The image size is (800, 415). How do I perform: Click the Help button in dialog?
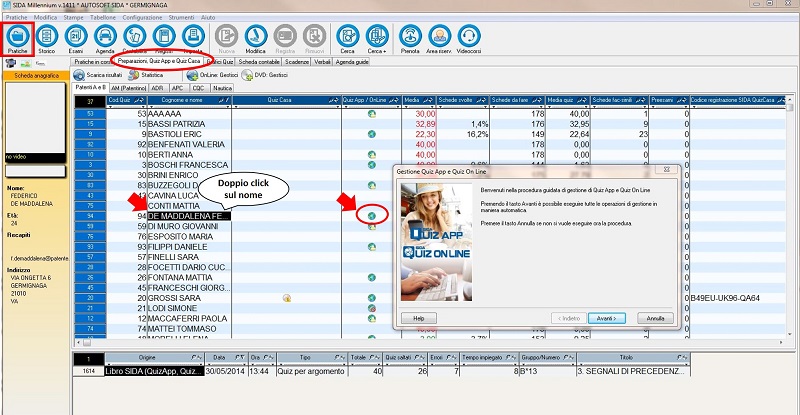[x=418, y=318]
